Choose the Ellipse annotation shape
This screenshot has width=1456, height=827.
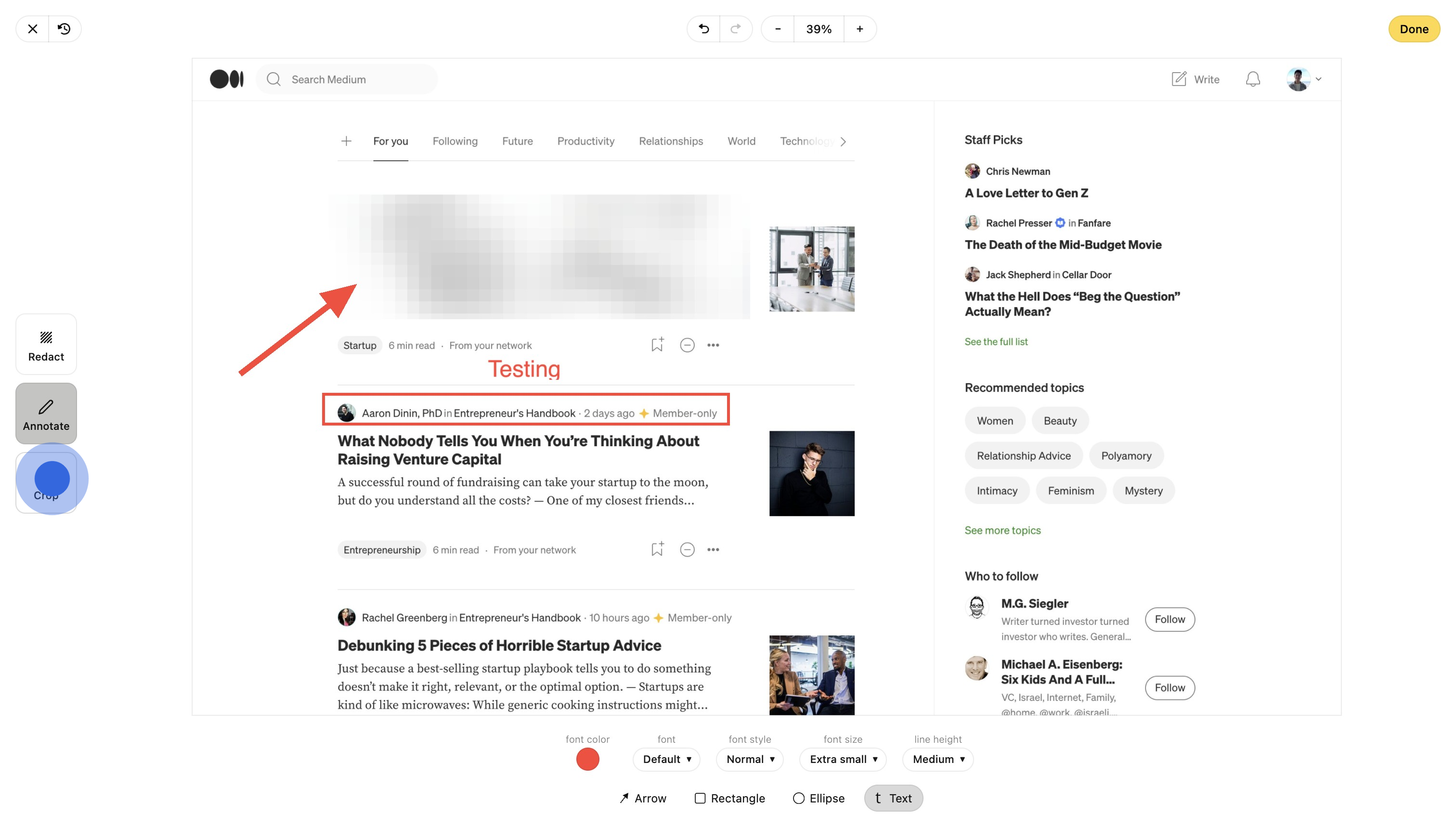[x=819, y=798]
